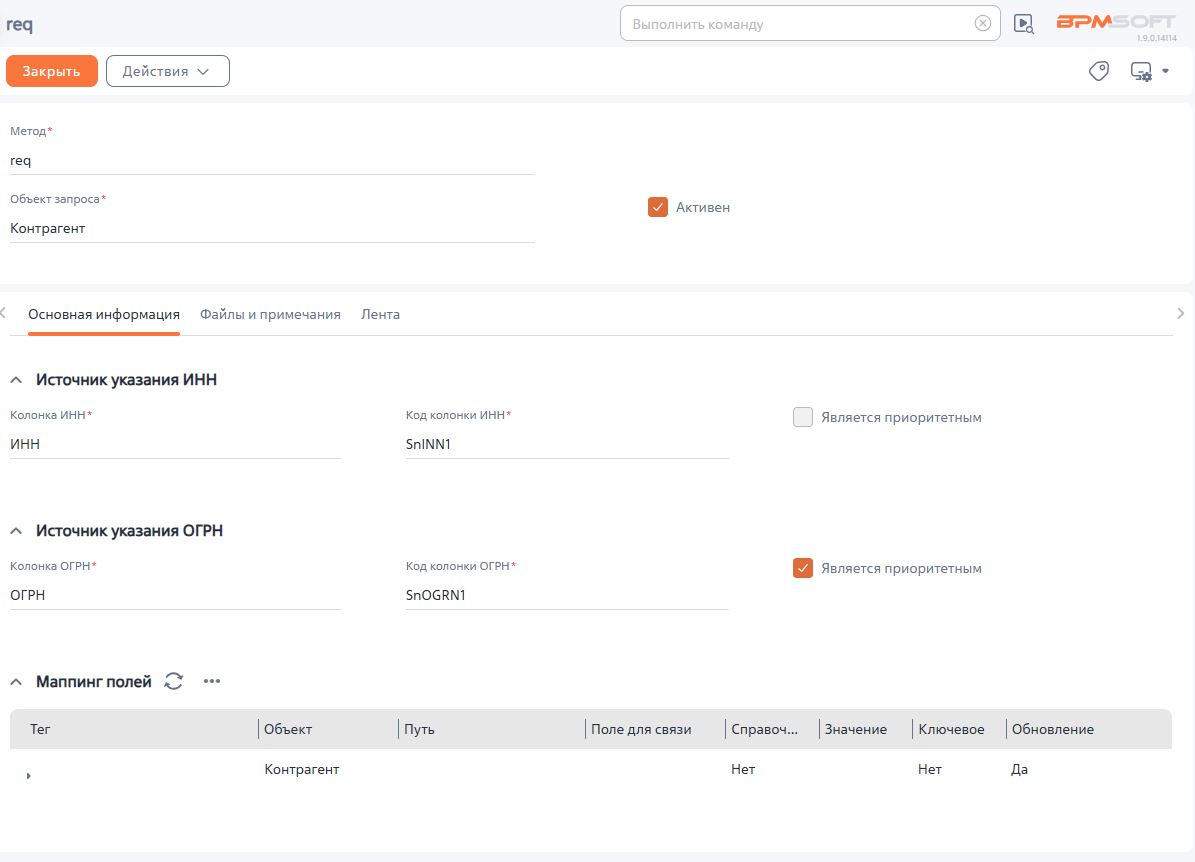This screenshot has width=1195, height=862.
Task: Sort by the Тег column header
Action: point(40,729)
